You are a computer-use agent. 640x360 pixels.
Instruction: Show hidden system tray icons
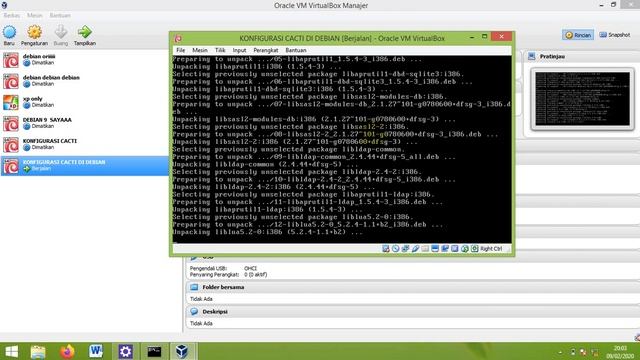coord(560,353)
